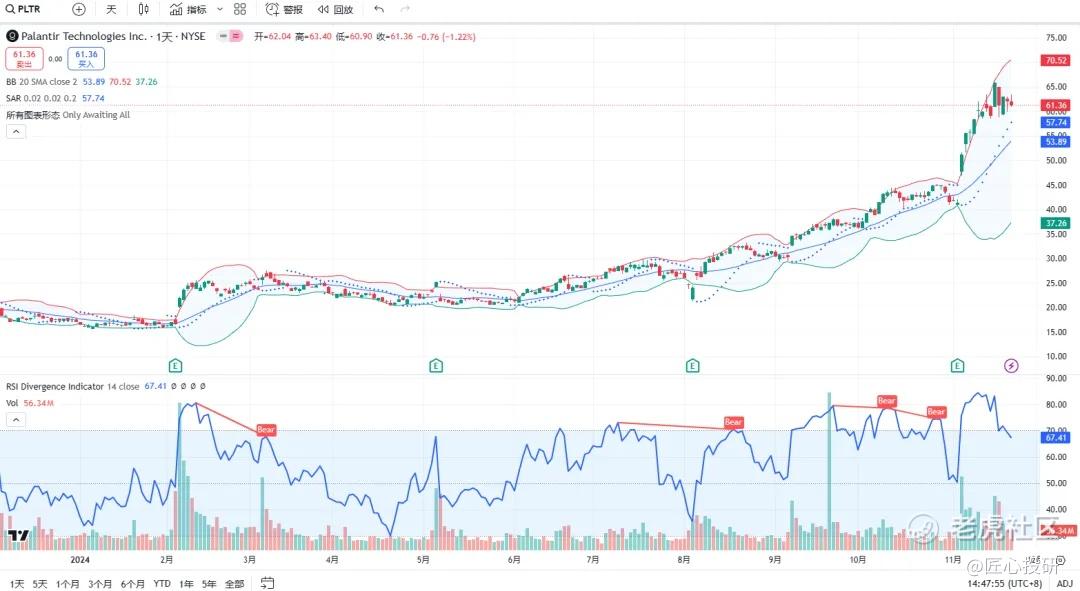1080x591 pixels.
Task: Click the 61.36 卖出 sell button
Action: [24, 59]
